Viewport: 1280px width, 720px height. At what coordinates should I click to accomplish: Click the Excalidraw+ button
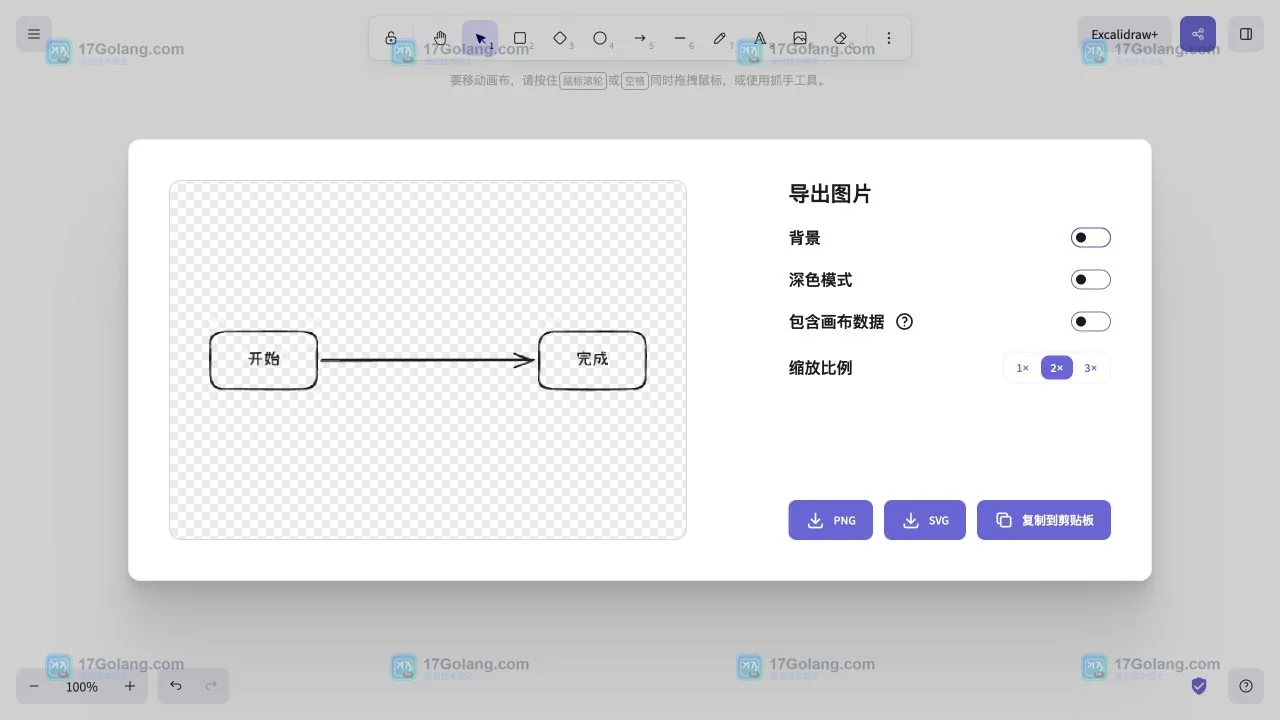(x=1125, y=34)
